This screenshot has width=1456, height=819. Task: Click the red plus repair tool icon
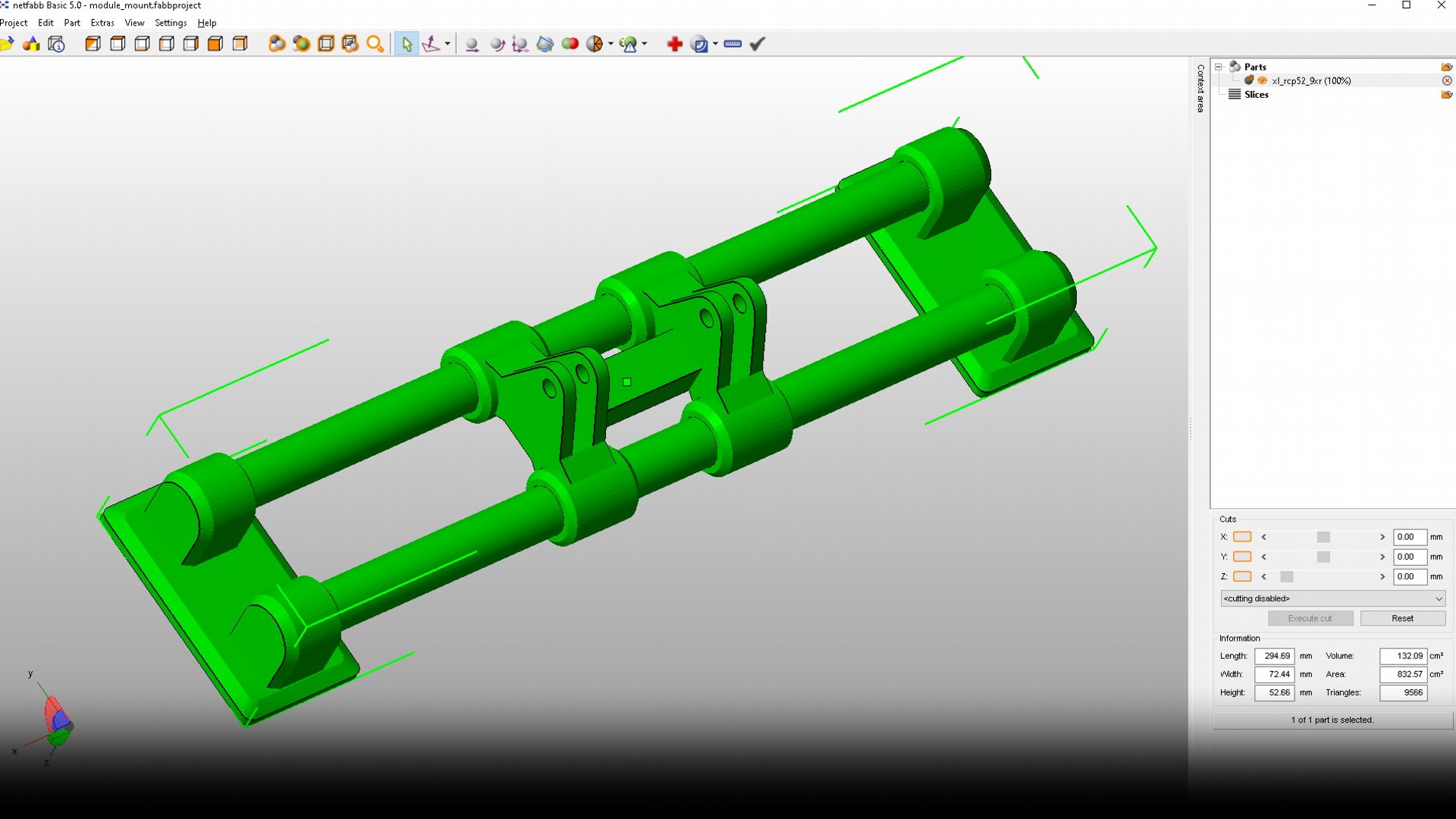(x=674, y=44)
